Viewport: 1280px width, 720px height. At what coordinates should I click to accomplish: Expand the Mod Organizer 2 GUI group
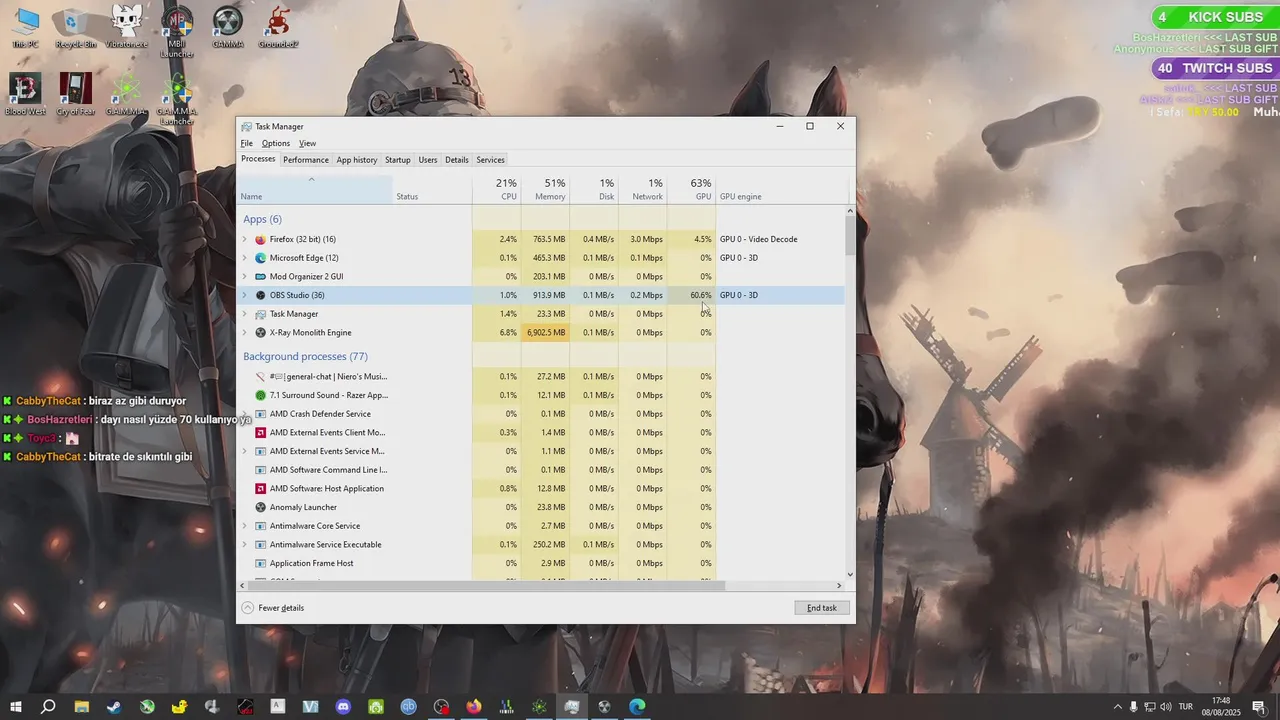coord(244,276)
